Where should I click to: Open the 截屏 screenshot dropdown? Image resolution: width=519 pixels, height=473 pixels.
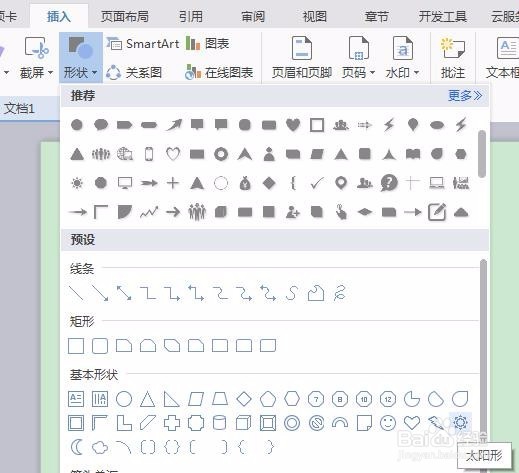click(x=37, y=58)
